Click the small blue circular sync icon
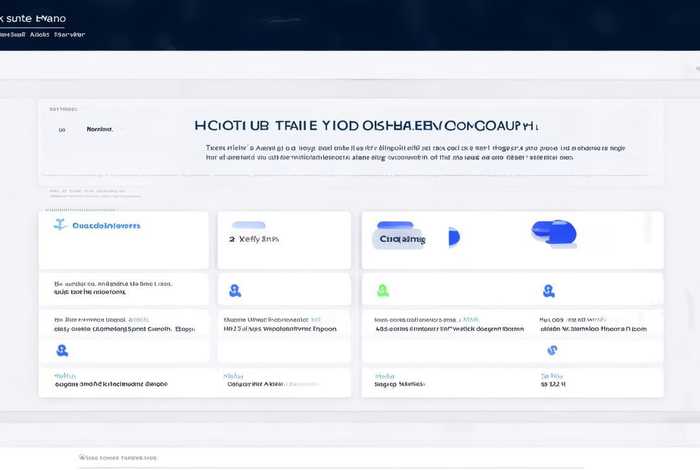 (551, 350)
